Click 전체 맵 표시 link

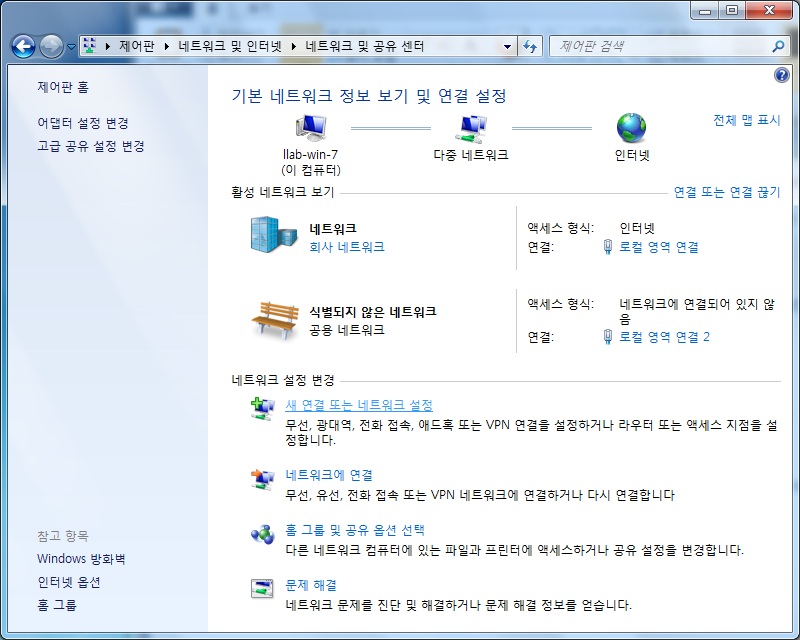(746, 120)
